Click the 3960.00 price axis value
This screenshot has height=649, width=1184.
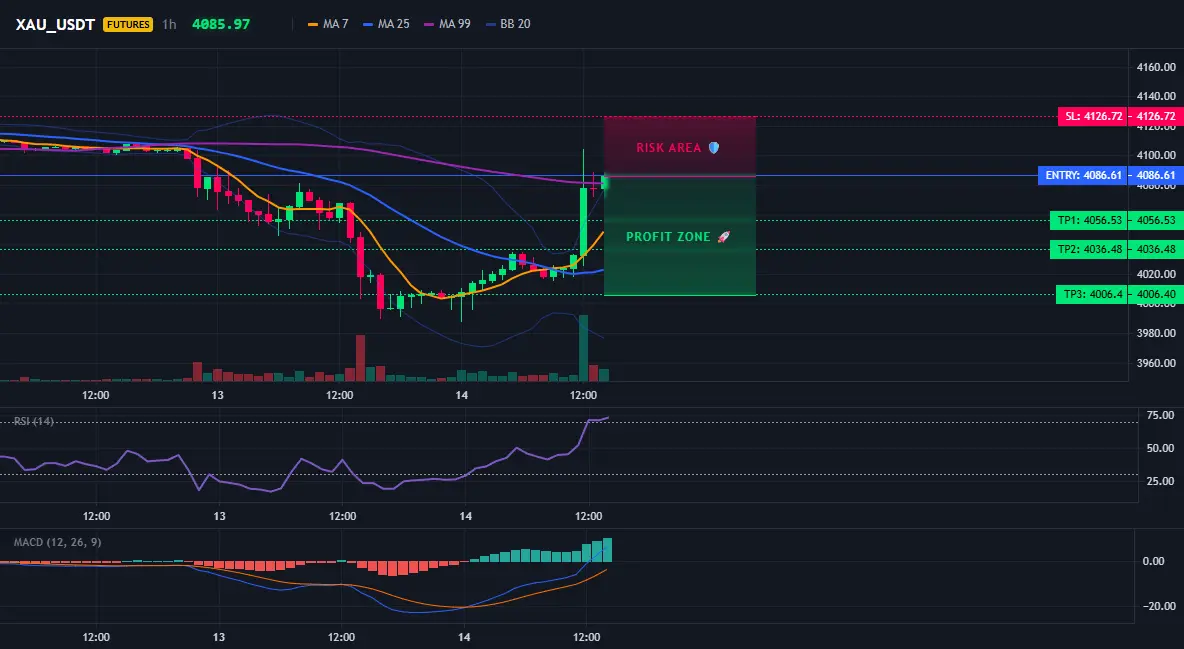coord(1156,363)
